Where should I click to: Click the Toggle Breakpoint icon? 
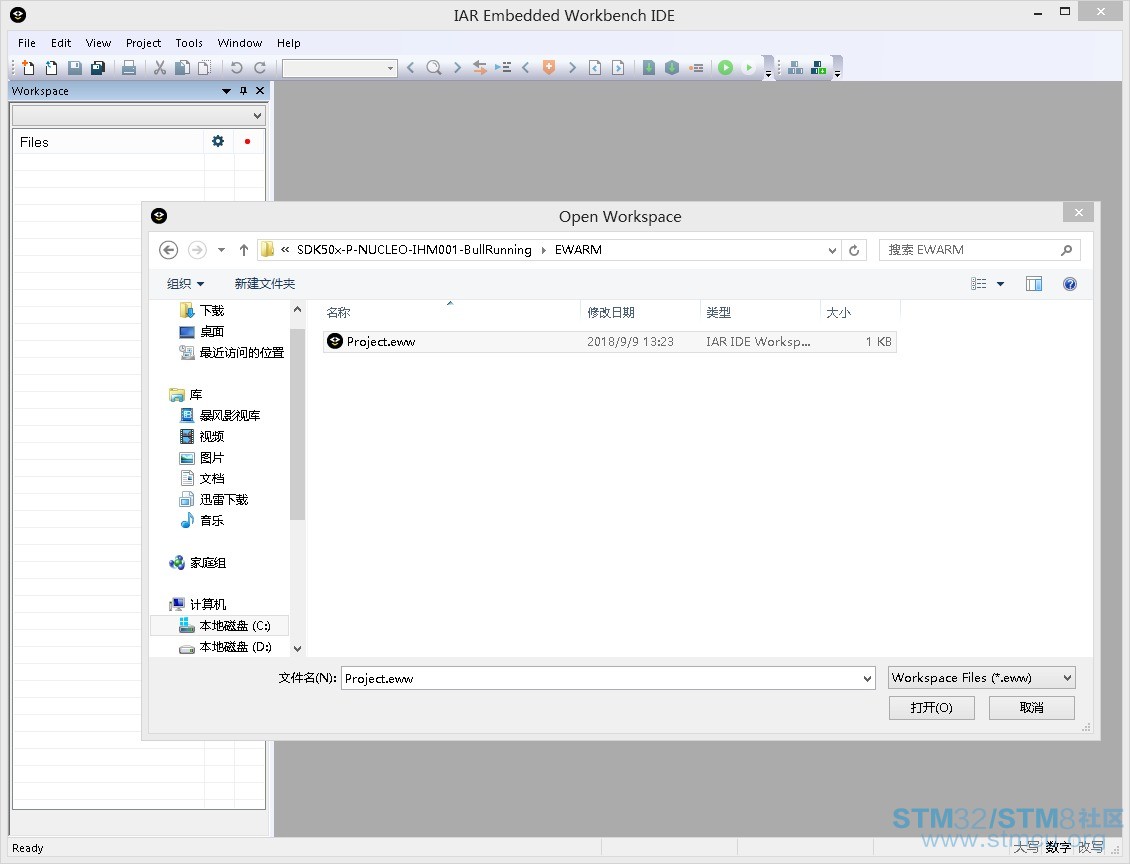[696, 68]
